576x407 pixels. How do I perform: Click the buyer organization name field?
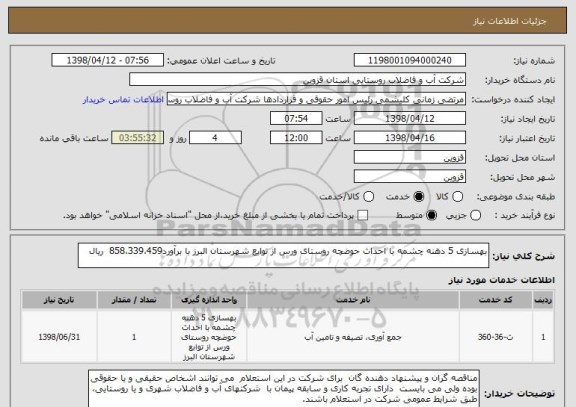tap(298, 79)
